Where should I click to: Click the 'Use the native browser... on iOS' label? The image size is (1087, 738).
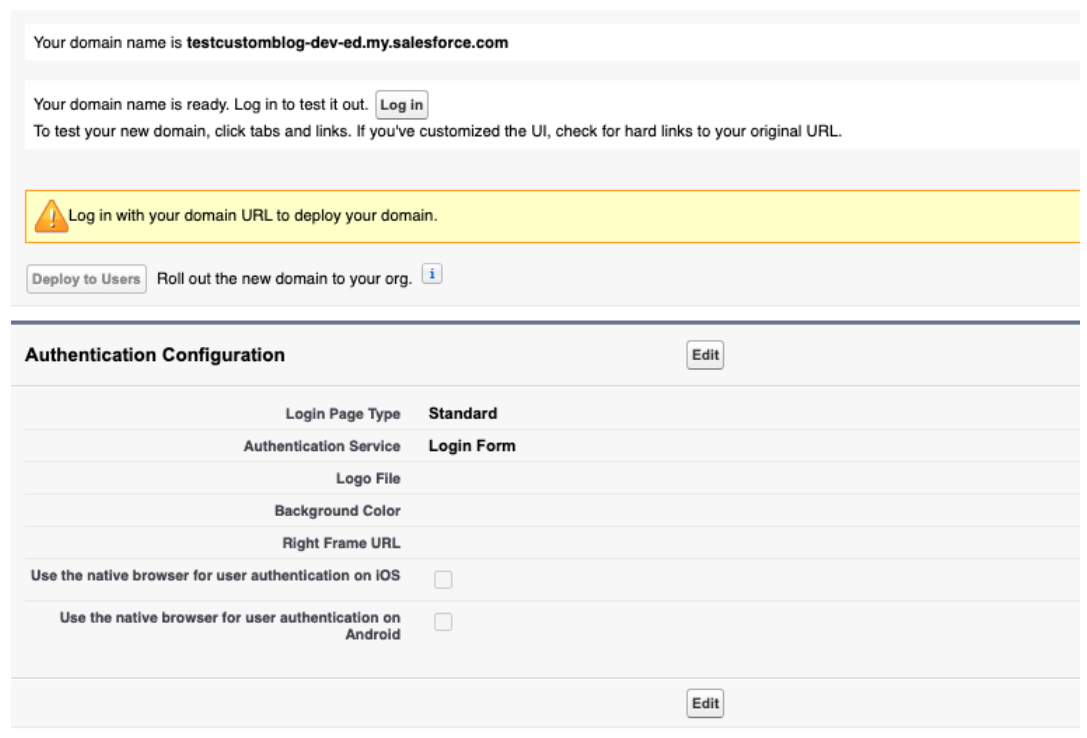click(x=215, y=575)
